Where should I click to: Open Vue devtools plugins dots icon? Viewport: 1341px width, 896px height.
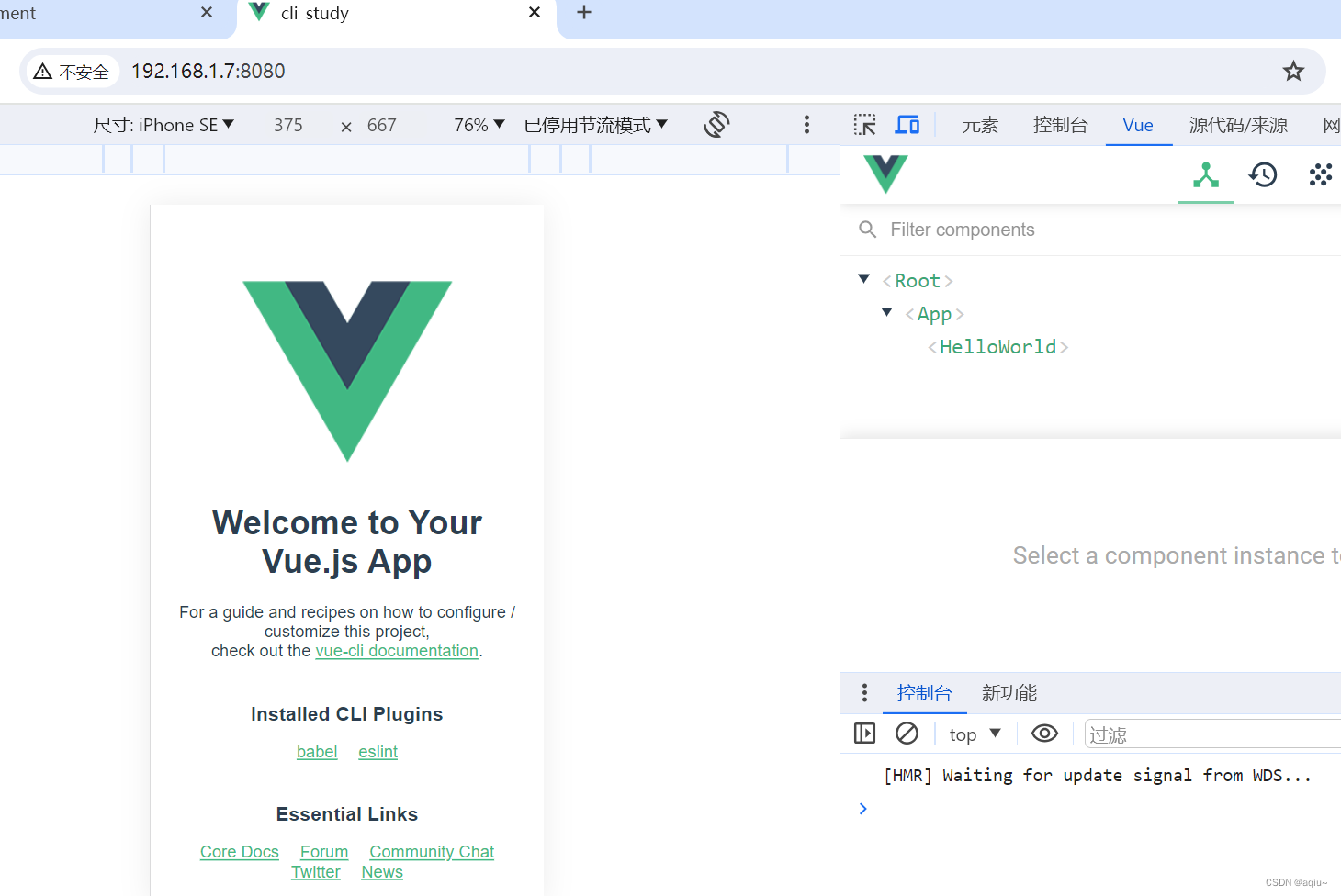(1320, 174)
